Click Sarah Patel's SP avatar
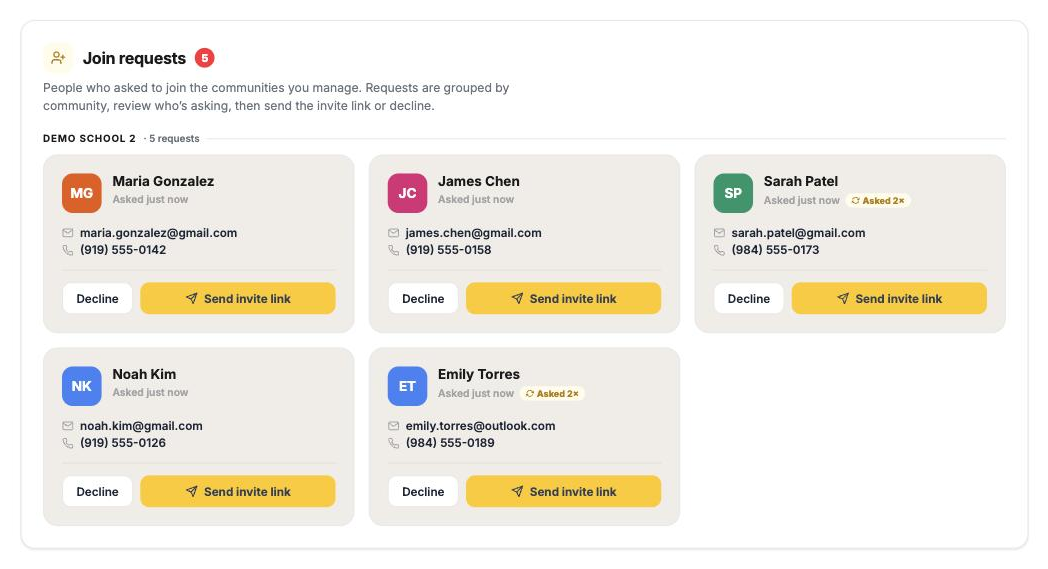The height and width of the screenshot is (569, 1048). [x=733, y=193]
